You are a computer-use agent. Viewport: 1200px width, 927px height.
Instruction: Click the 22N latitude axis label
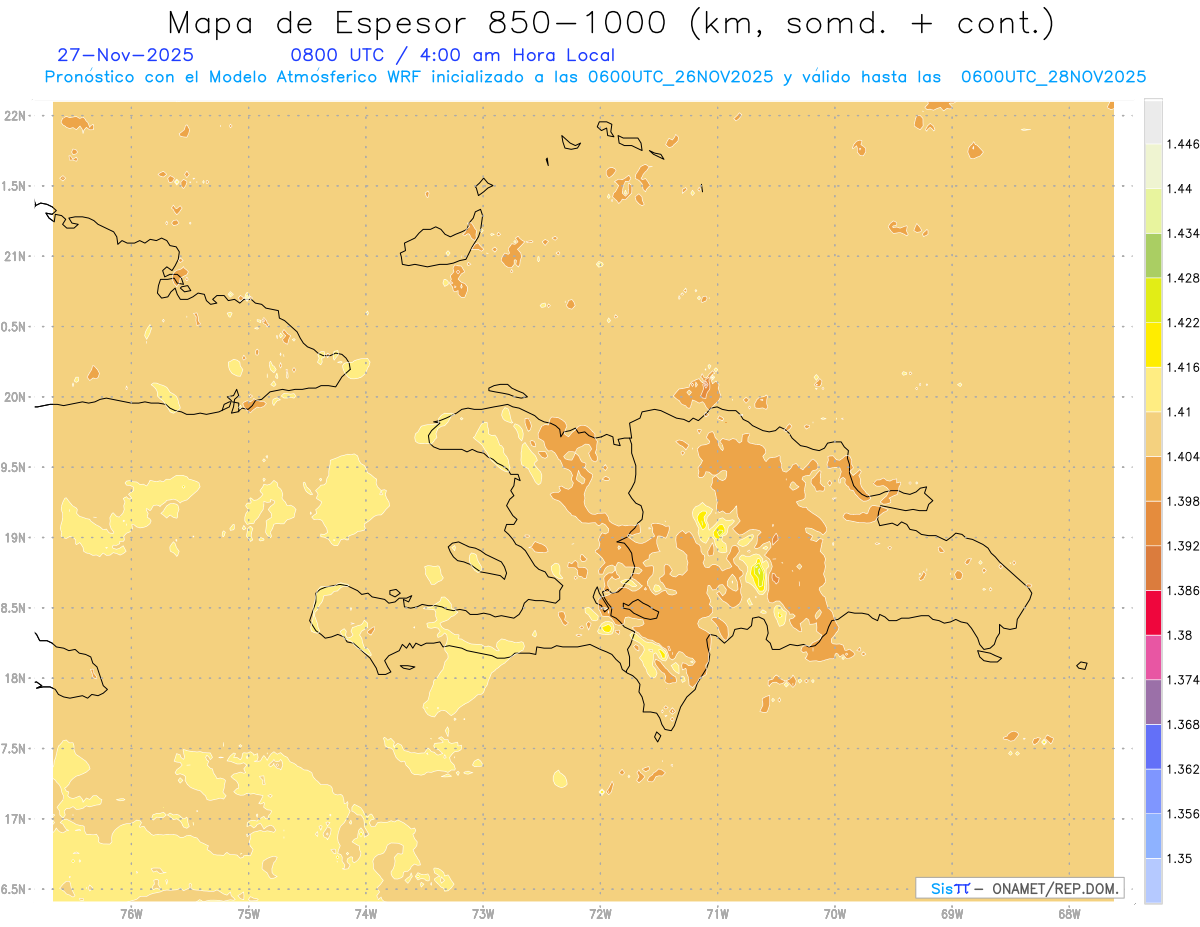[x=15, y=116]
